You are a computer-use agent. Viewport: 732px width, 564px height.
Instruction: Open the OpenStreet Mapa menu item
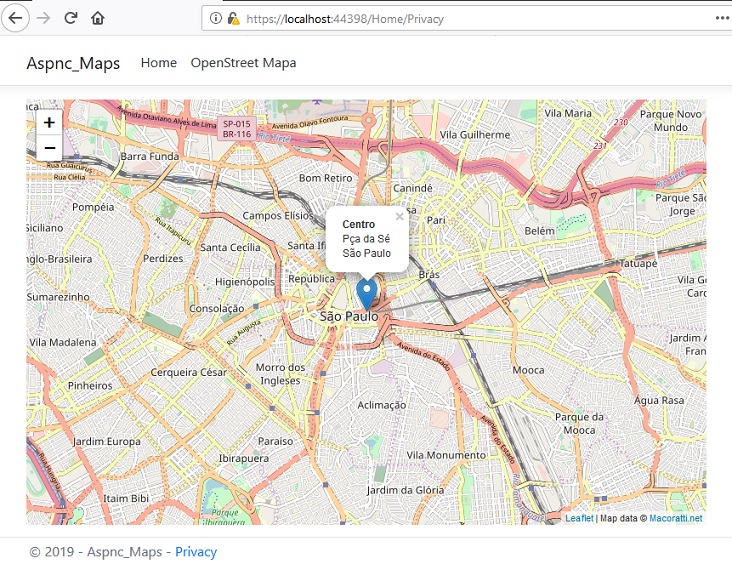(x=243, y=63)
